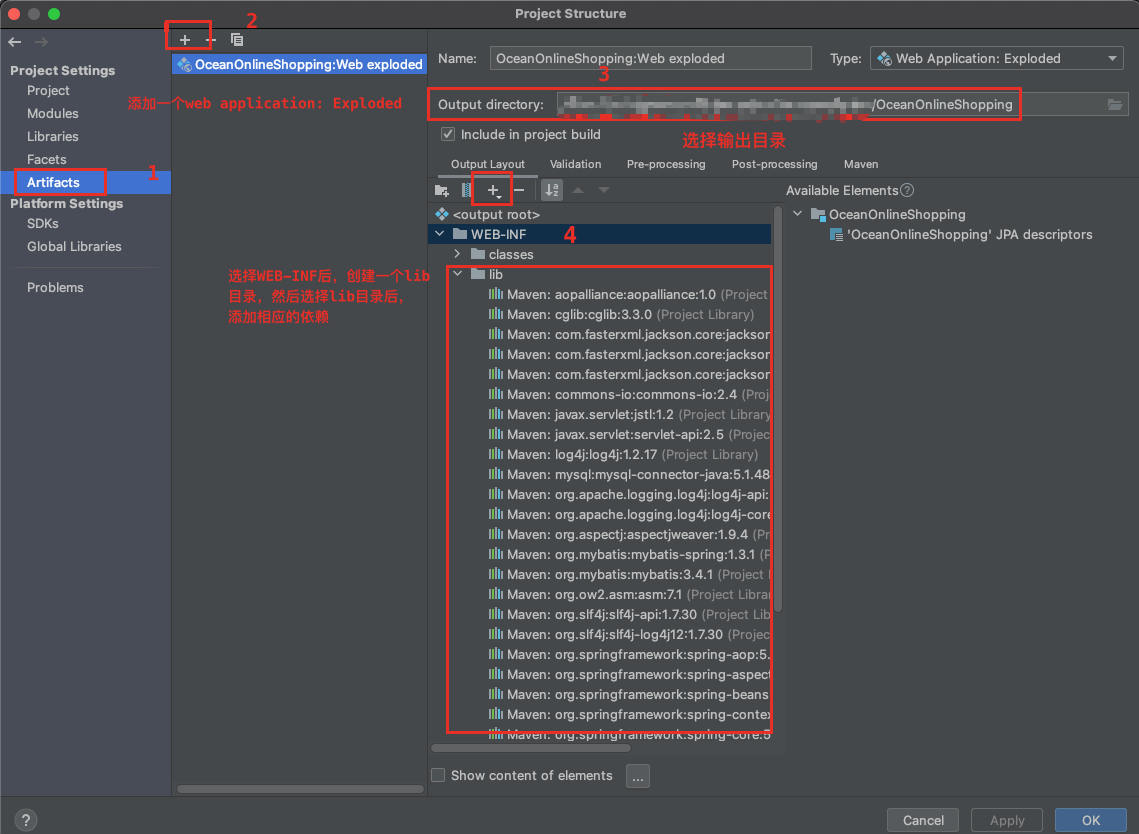Select the classes folder
The width and height of the screenshot is (1139, 834).
click(x=502, y=254)
